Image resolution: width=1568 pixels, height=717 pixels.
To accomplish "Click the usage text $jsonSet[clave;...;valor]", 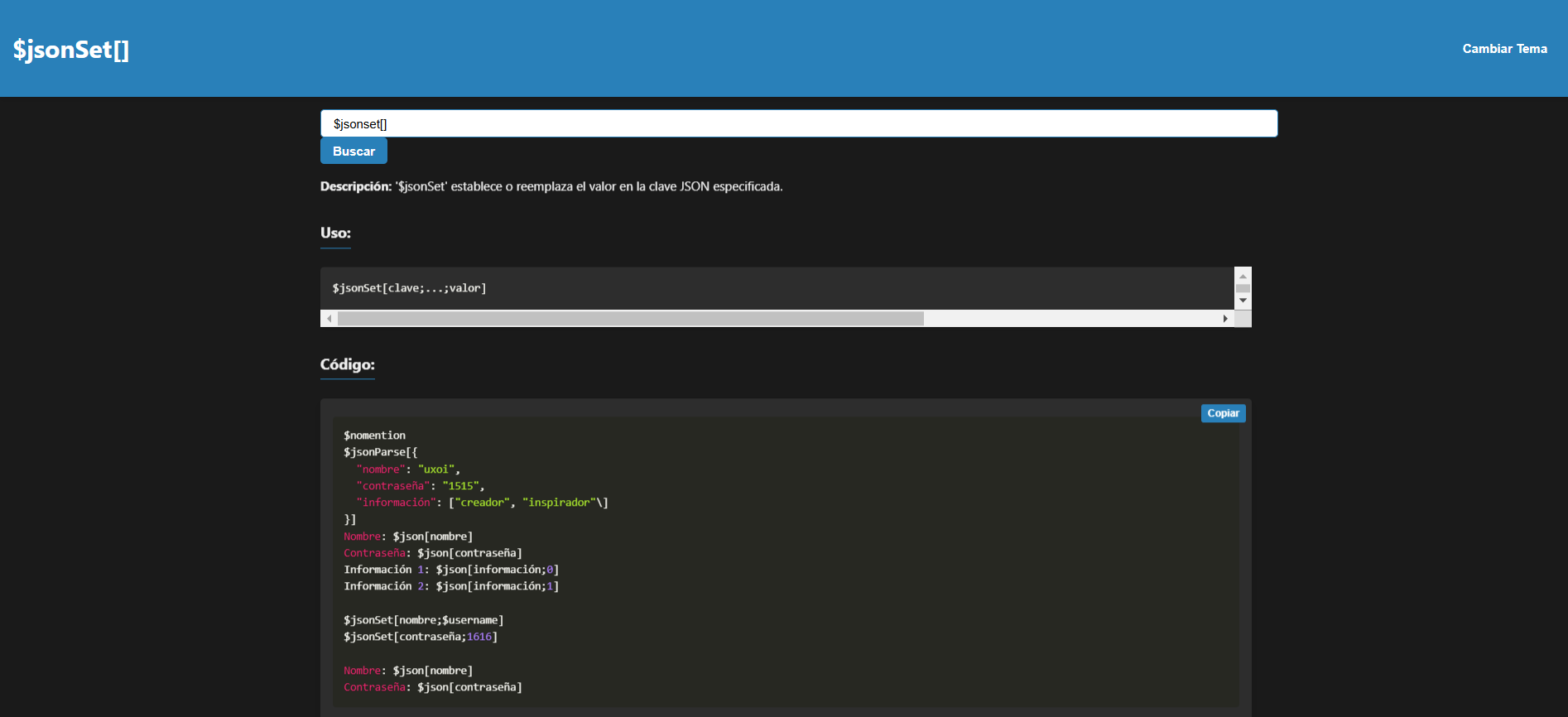I will pyautogui.click(x=409, y=288).
